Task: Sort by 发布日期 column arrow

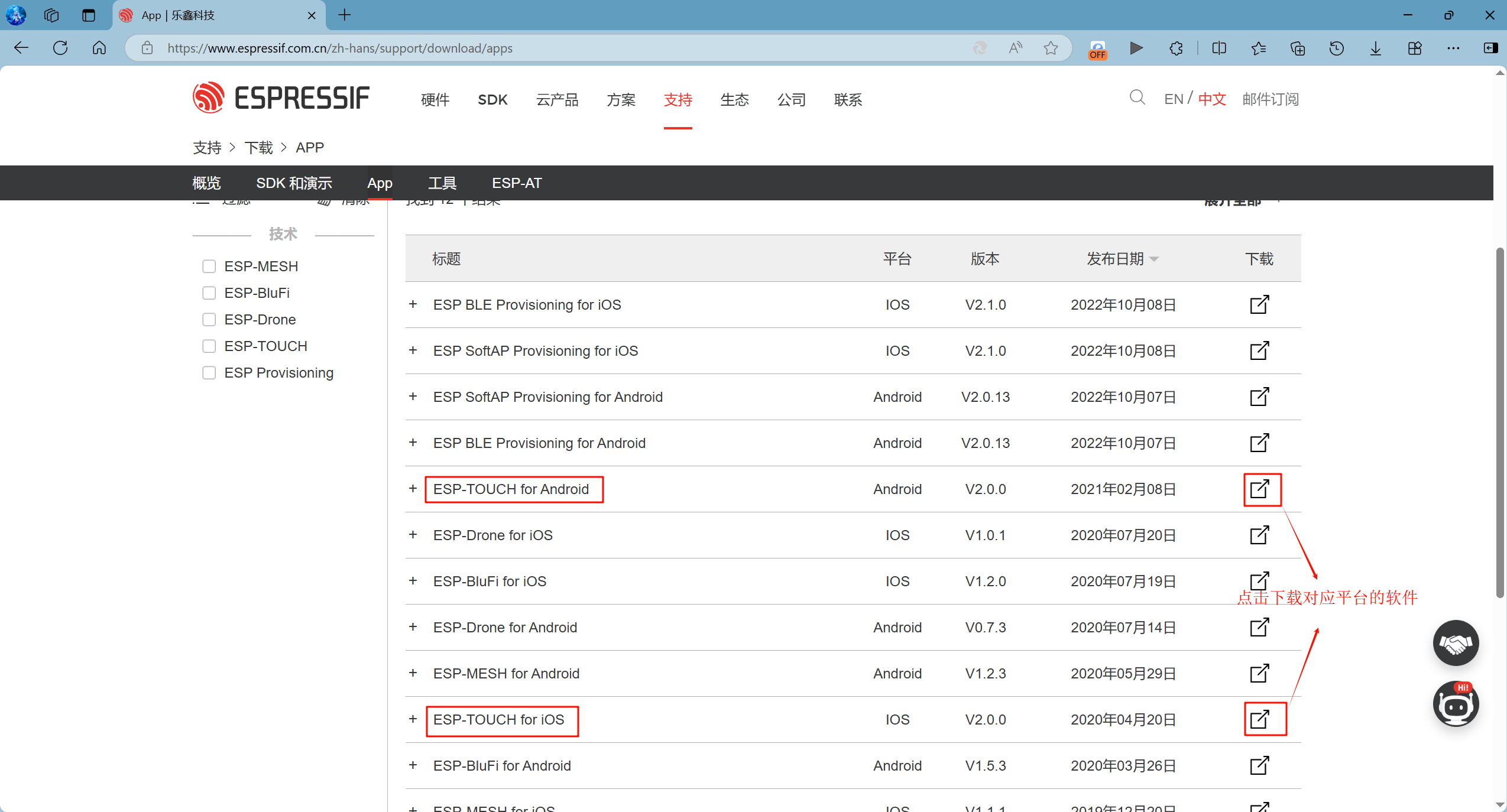Action: click(1154, 259)
